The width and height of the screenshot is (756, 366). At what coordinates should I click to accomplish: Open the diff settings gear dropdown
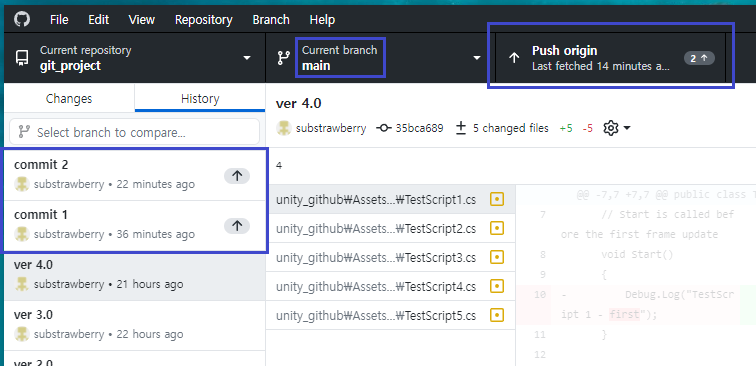(617, 128)
